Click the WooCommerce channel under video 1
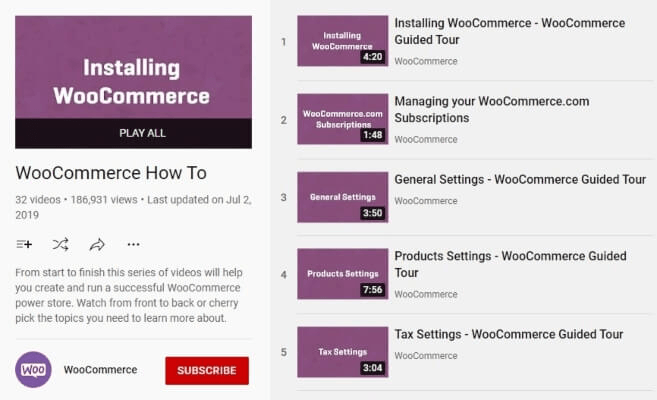 pos(426,61)
